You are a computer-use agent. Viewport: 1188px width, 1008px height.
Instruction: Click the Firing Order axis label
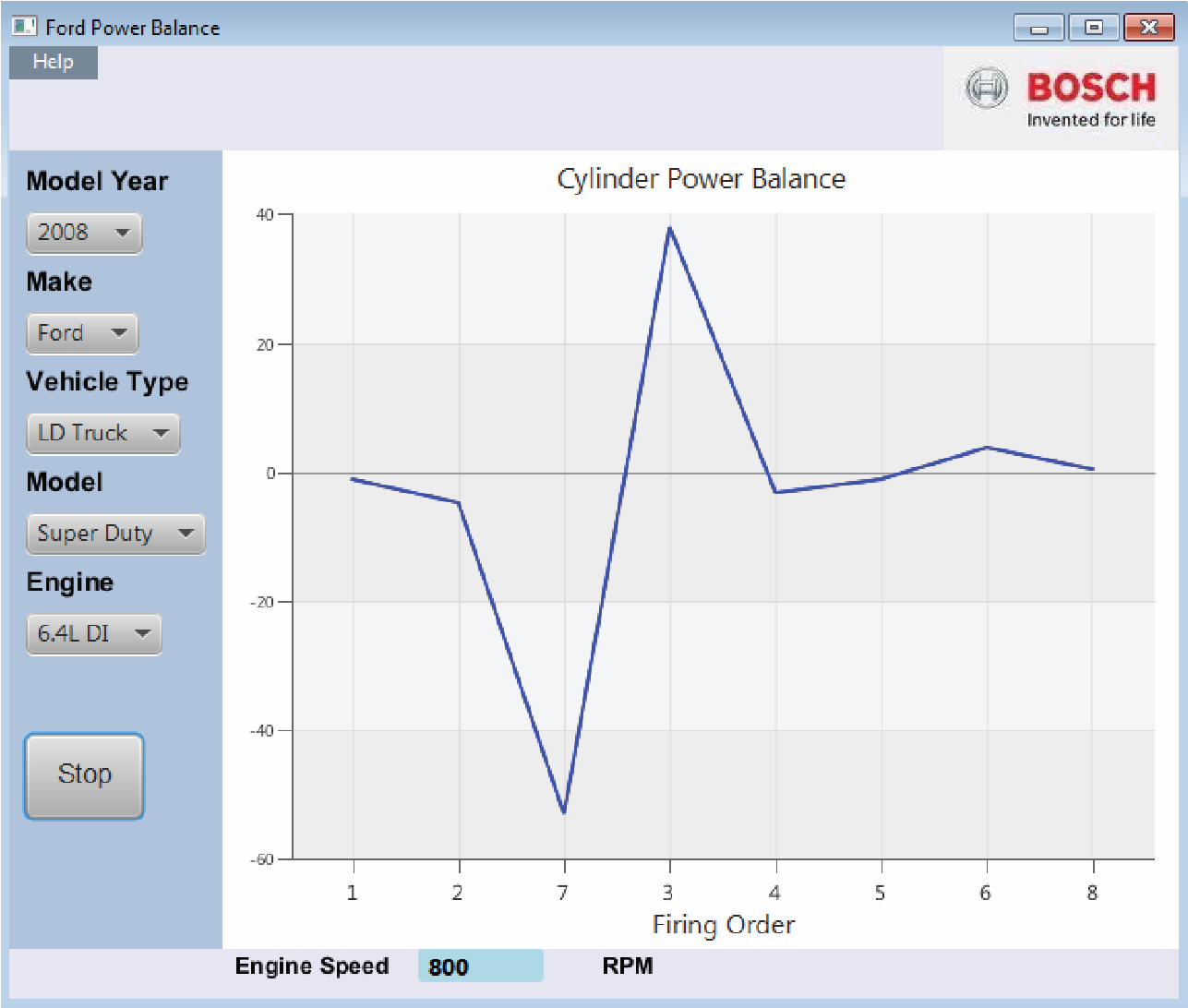[723, 925]
